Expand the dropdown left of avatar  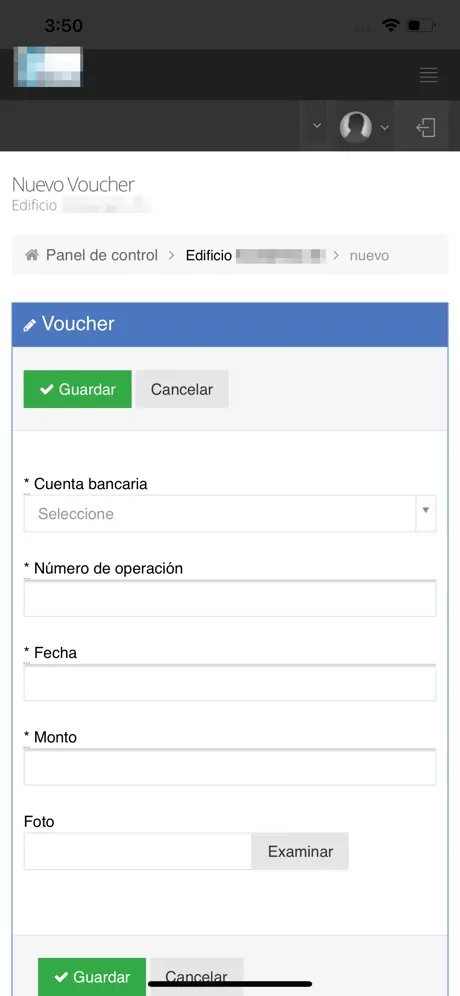pyautogui.click(x=317, y=126)
